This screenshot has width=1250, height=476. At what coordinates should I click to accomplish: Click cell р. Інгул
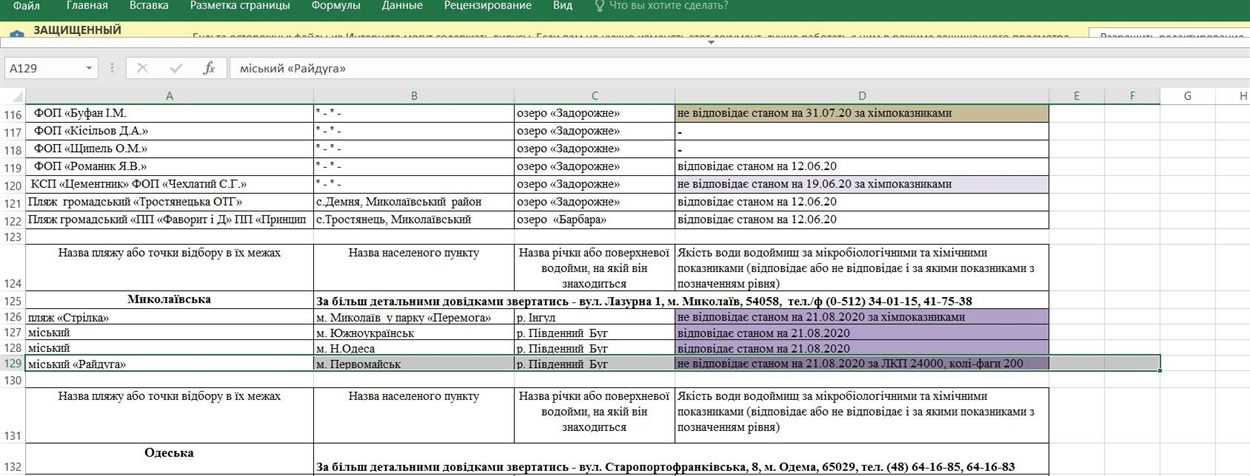click(594, 317)
